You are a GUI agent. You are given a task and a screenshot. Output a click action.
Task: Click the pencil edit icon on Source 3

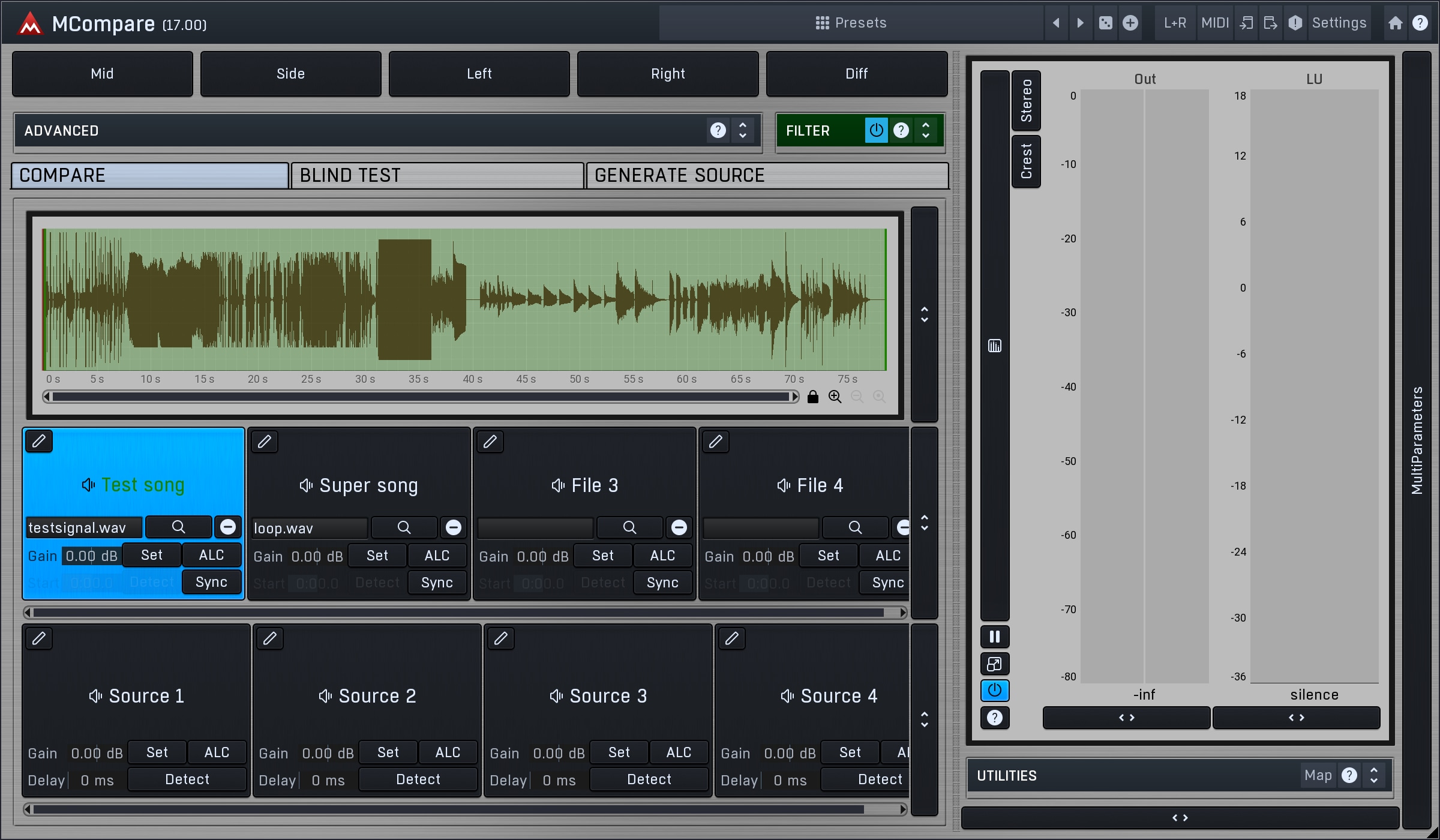coord(501,639)
